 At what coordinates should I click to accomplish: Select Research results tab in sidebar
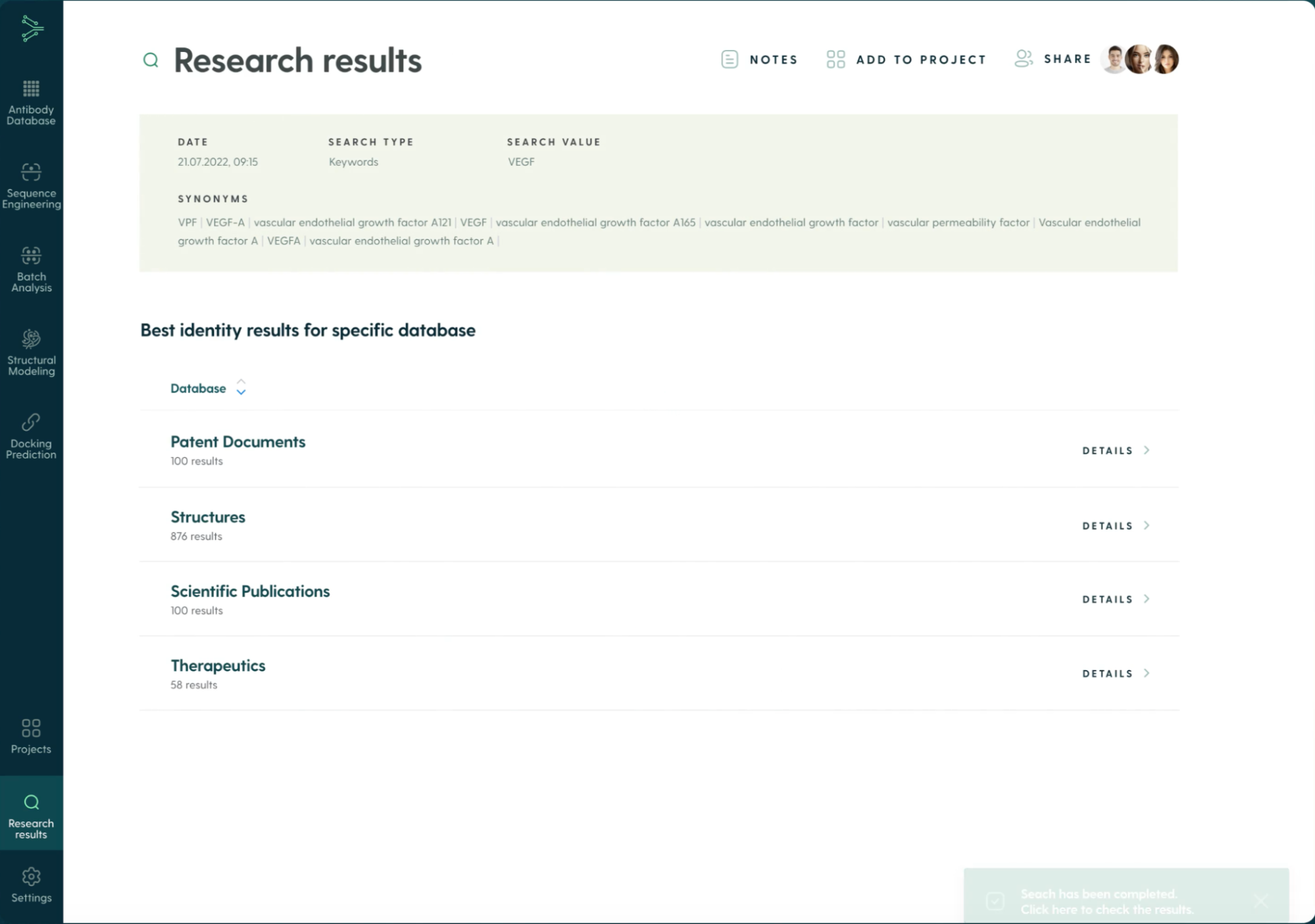click(31, 814)
